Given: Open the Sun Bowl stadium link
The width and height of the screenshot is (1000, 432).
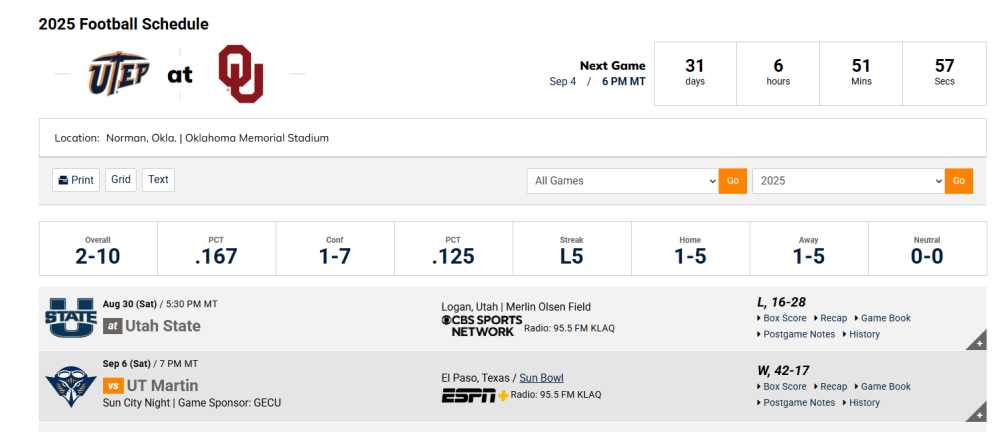Looking at the screenshot, I should [x=541, y=378].
